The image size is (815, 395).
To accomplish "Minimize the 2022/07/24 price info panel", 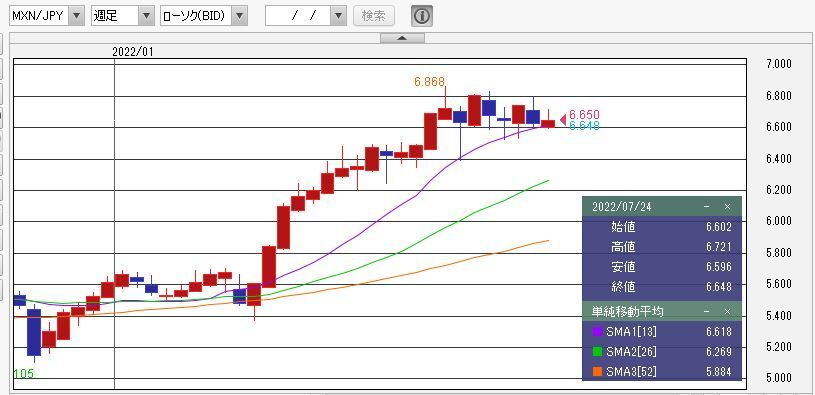I will [706, 207].
